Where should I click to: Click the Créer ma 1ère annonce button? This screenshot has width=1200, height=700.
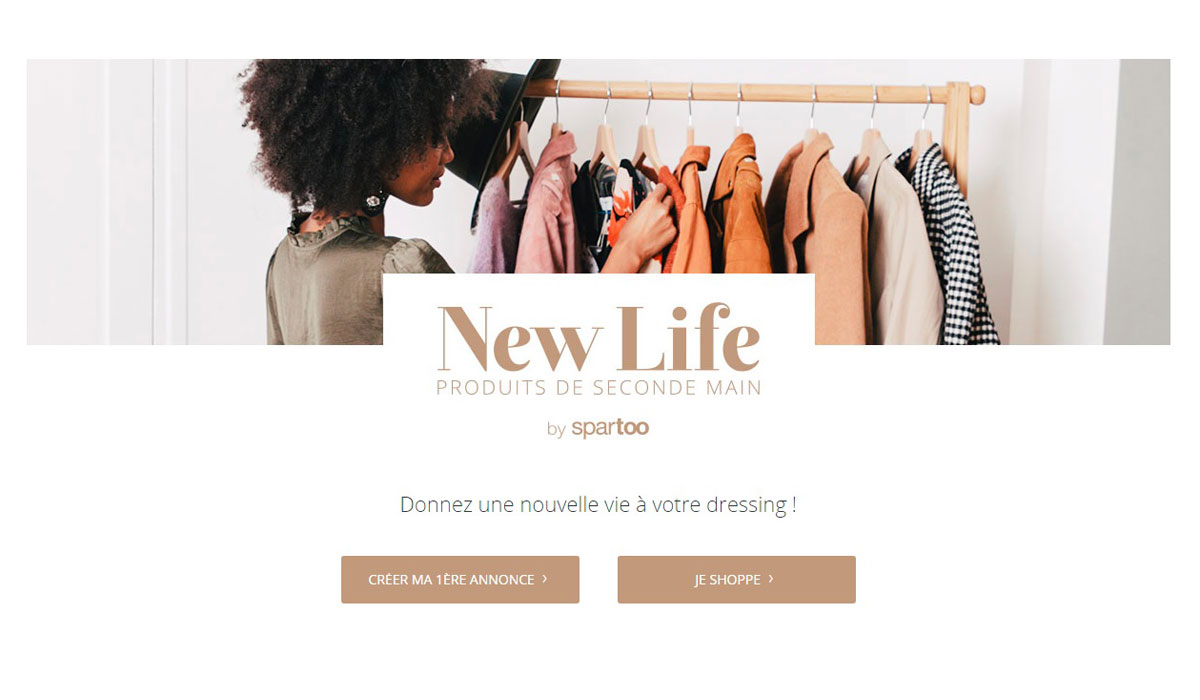460,580
